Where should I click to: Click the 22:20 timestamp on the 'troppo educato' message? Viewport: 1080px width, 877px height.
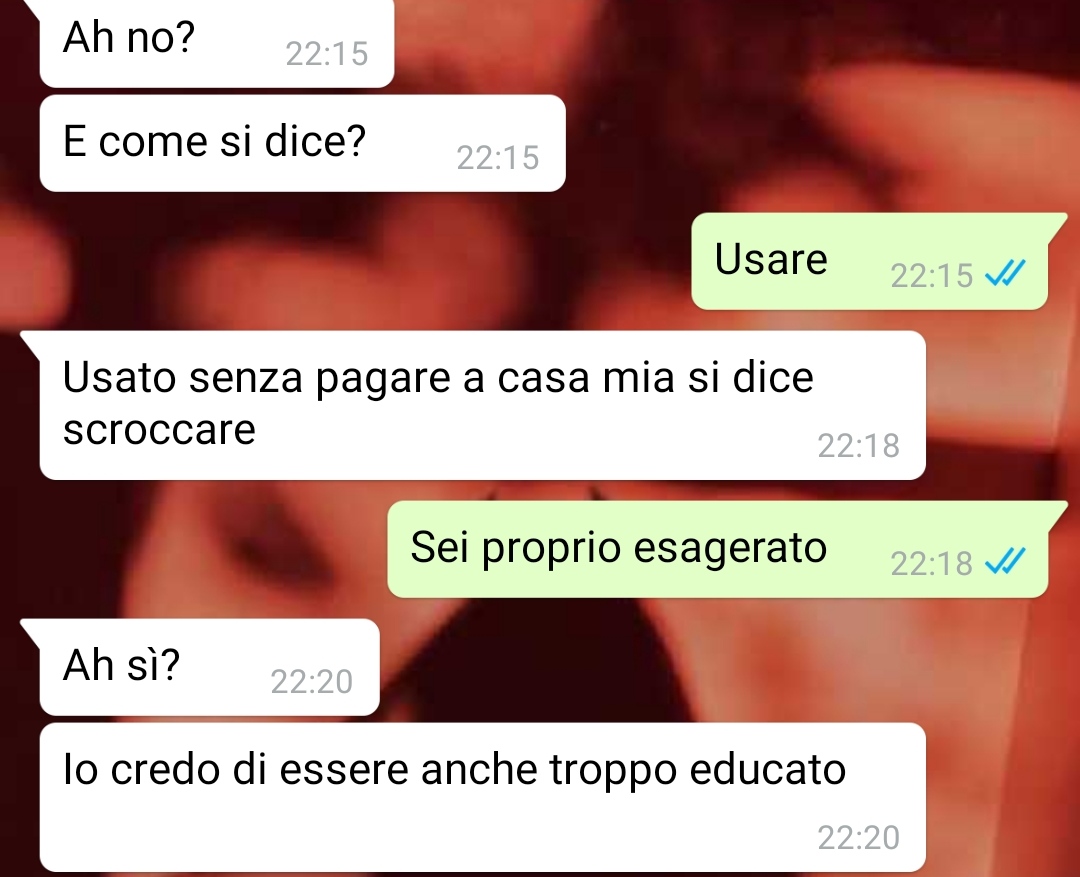(859, 838)
